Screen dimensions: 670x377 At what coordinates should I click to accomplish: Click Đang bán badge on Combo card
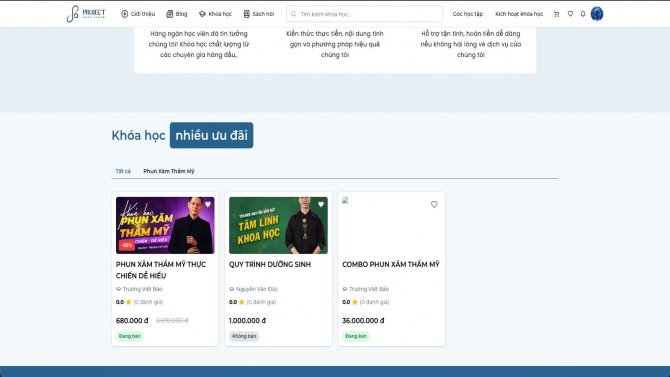coord(356,336)
